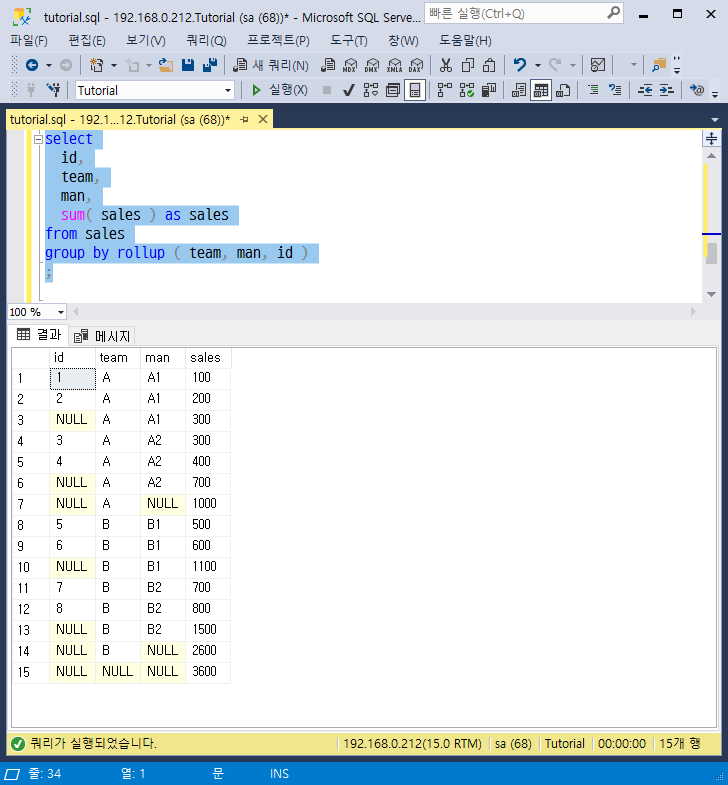The image size is (728, 785).
Task: Open the Activity Monitor icon
Action: click(x=598, y=65)
